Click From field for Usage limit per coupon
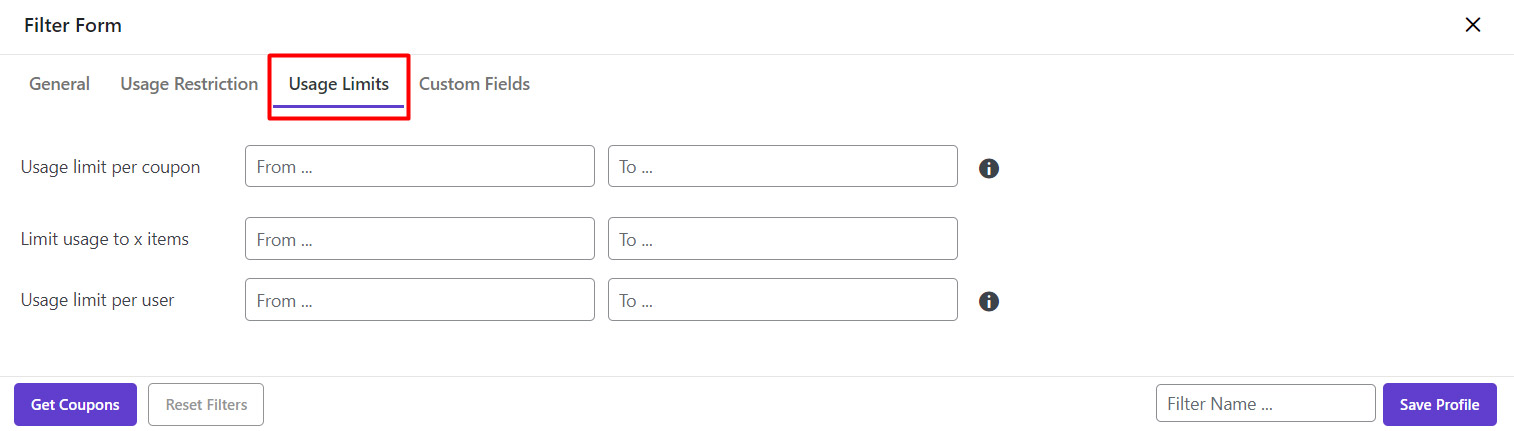This screenshot has height=431, width=1514. tap(419, 167)
